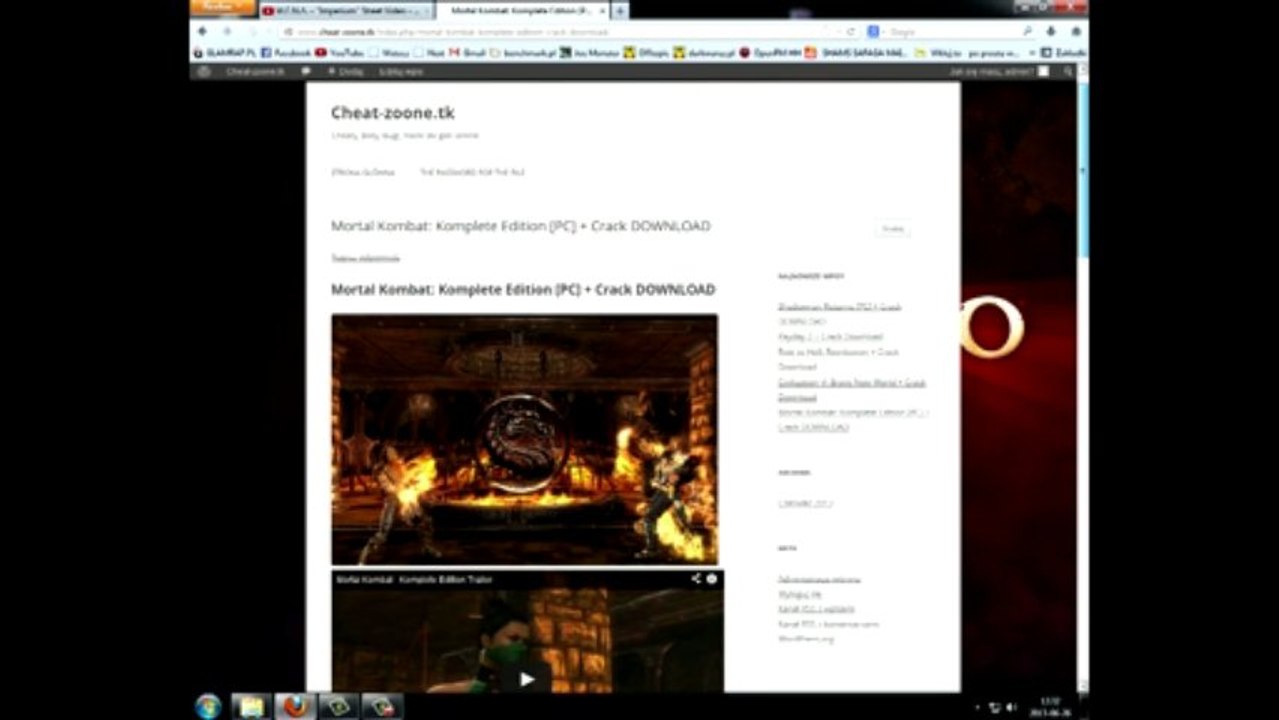This screenshot has width=1279, height=720.
Task: Open Cheat-zoone.tk admin bar menu
Action: point(255,72)
